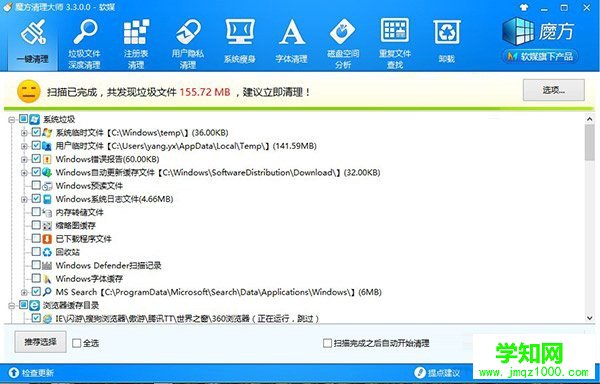Open 重复文件查找 tab

(395, 43)
